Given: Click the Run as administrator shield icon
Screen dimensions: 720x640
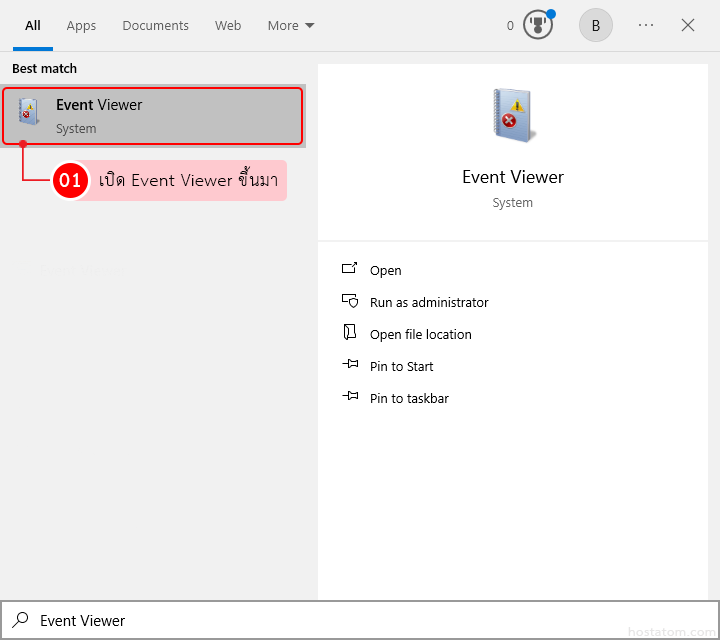Looking at the screenshot, I should click(x=350, y=302).
